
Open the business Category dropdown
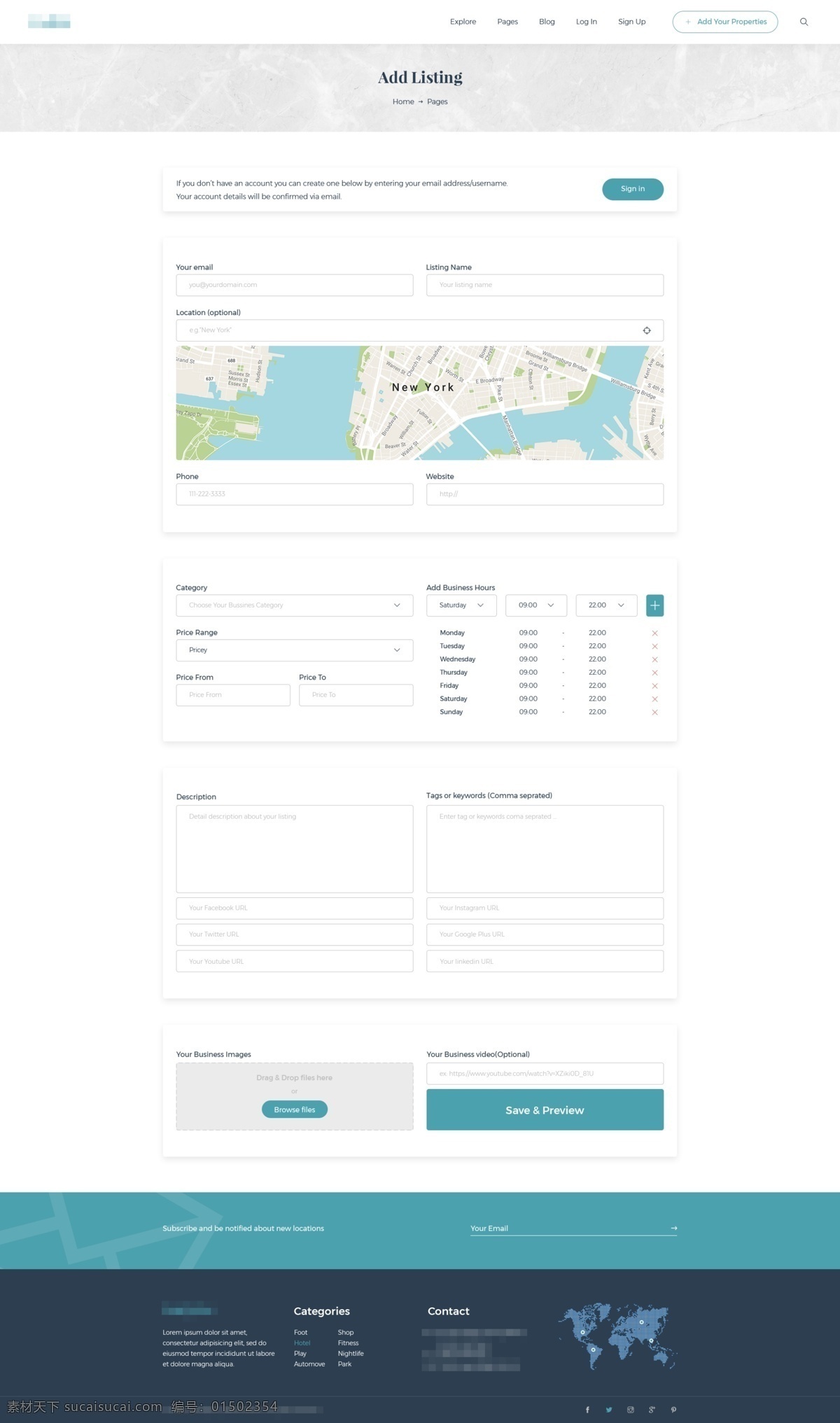tap(295, 605)
